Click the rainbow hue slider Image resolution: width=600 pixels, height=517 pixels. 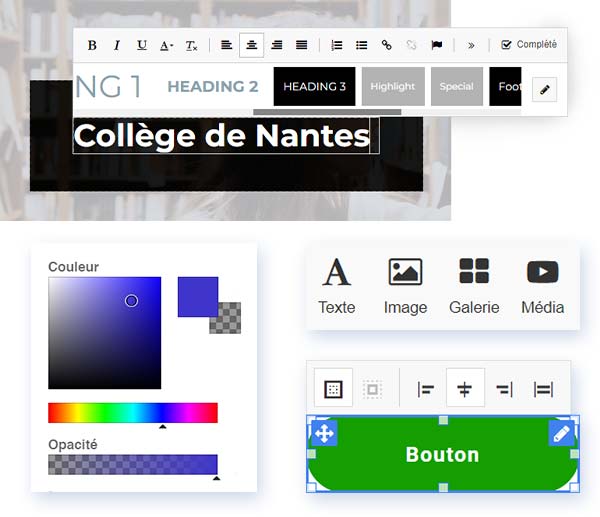coord(133,413)
